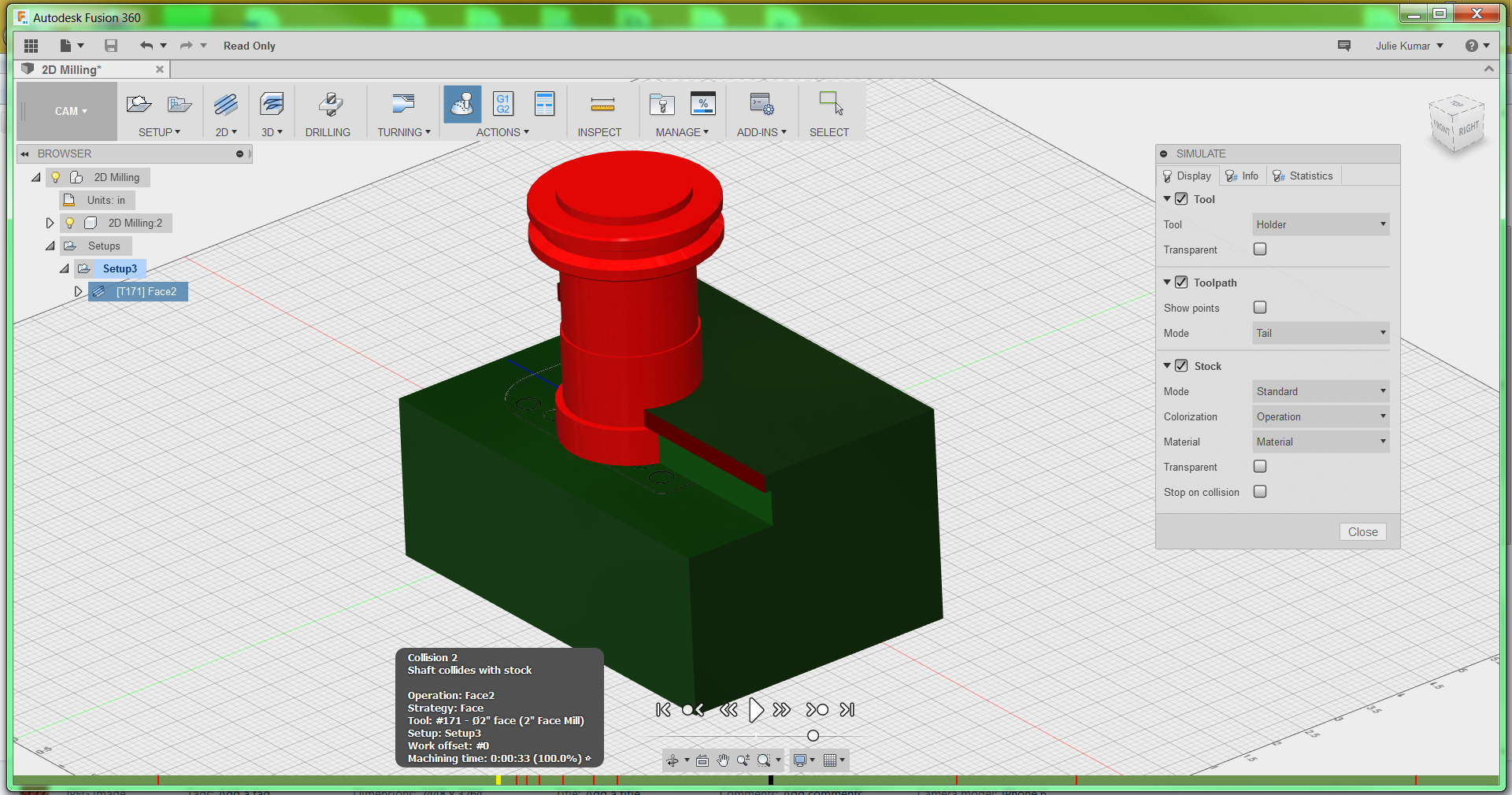Select the Display tab
This screenshot has height=795, width=1512.
click(x=1188, y=176)
